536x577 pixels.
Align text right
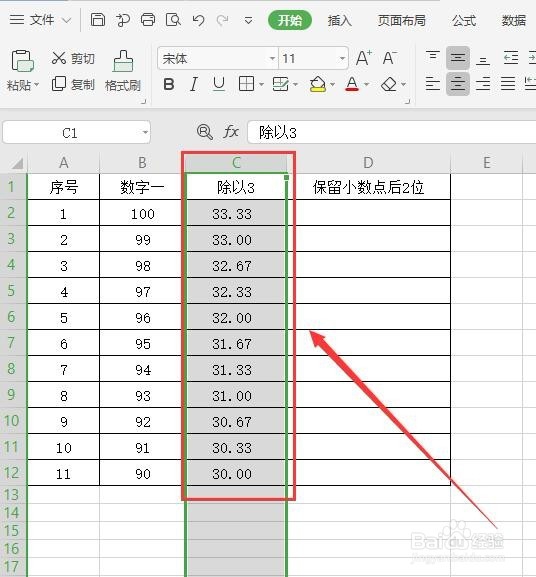click(x=483, y=84)
